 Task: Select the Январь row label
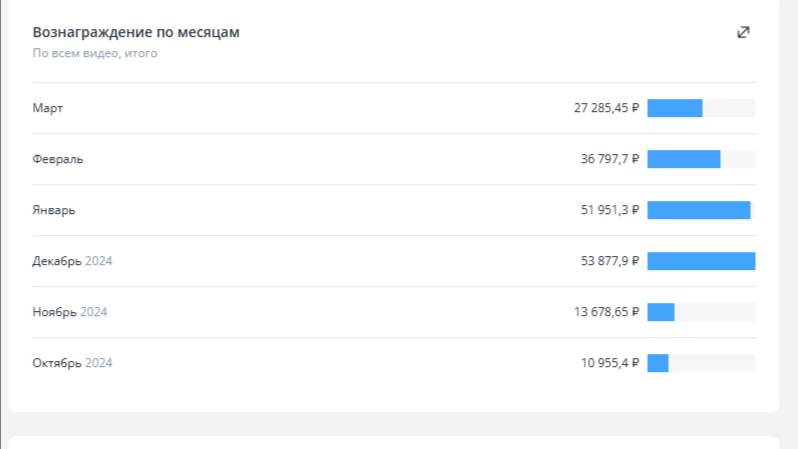tap(54, 210)
